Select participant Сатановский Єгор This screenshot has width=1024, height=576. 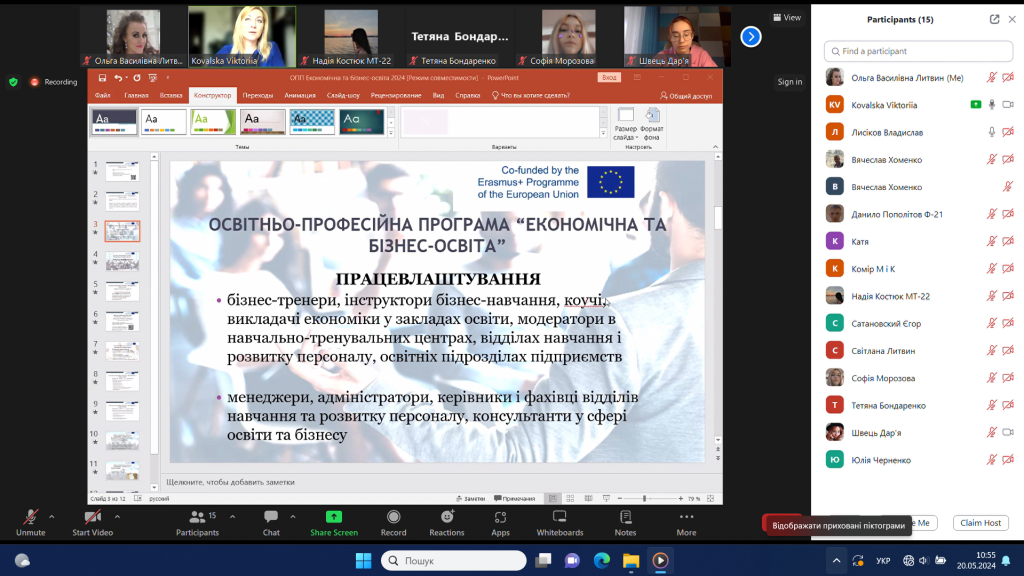click(x=918, y=323)
